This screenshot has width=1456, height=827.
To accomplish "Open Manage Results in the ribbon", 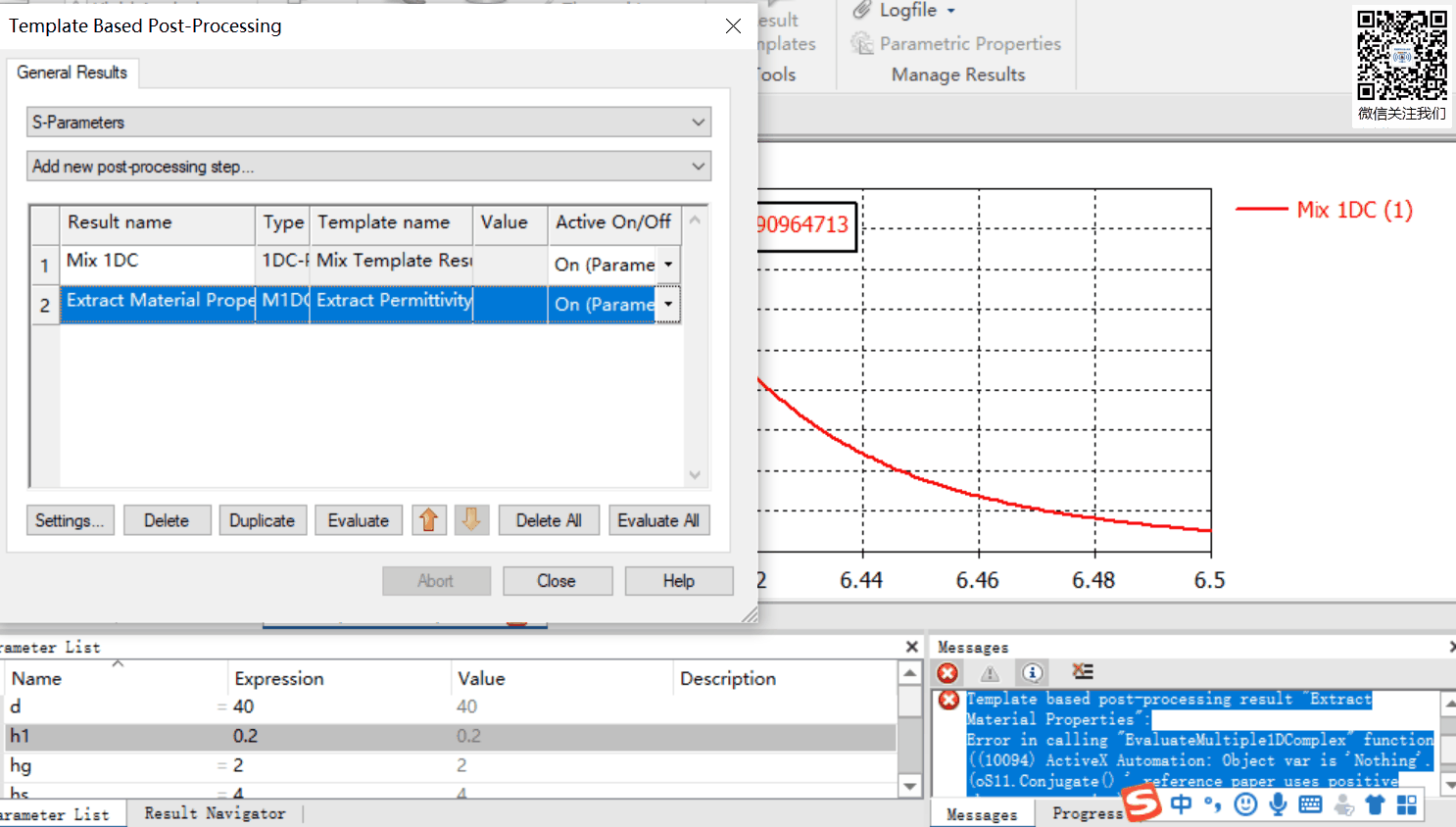I will 958,74.
